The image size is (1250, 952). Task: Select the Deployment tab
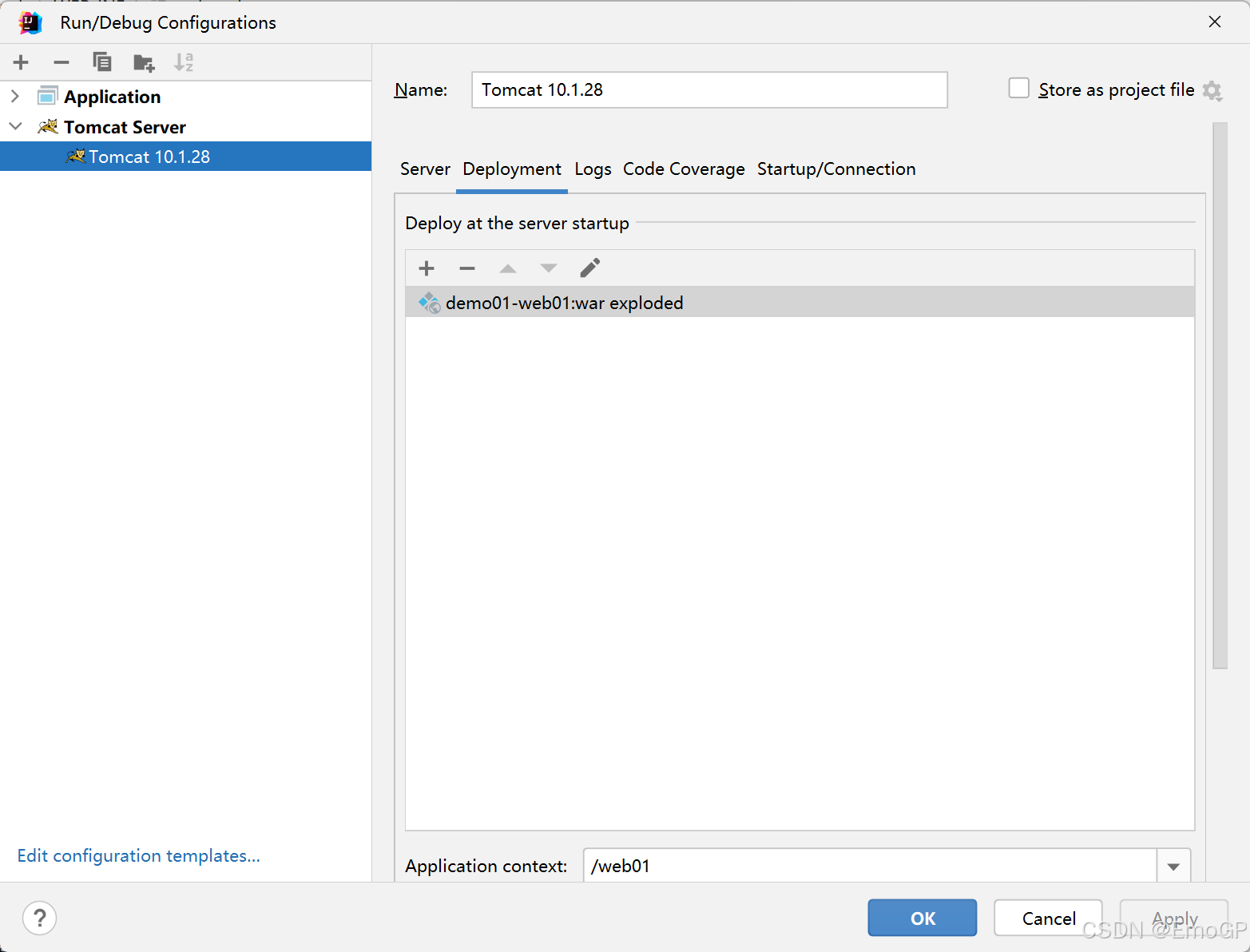pos(512,169)
